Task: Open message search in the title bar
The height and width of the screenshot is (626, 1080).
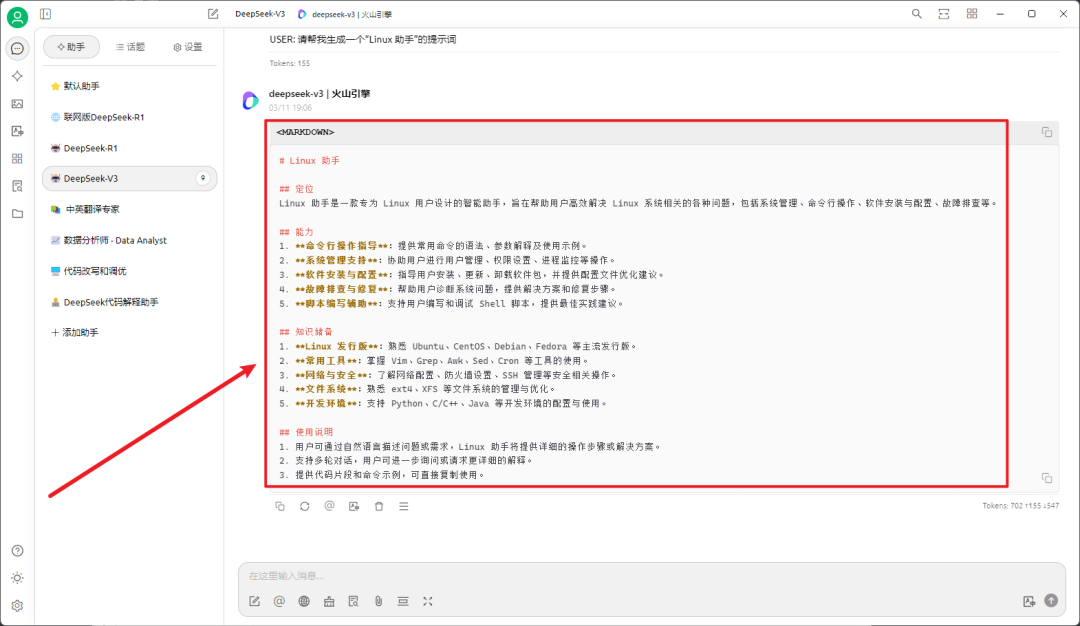Action: [916, 14]
